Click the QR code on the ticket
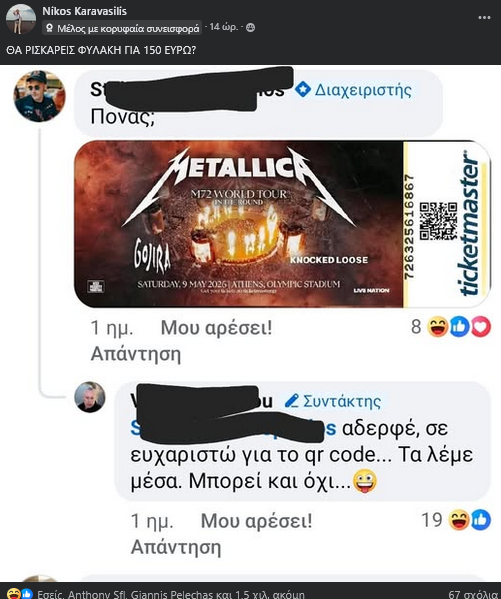501x599 pixels. (438, 221)
